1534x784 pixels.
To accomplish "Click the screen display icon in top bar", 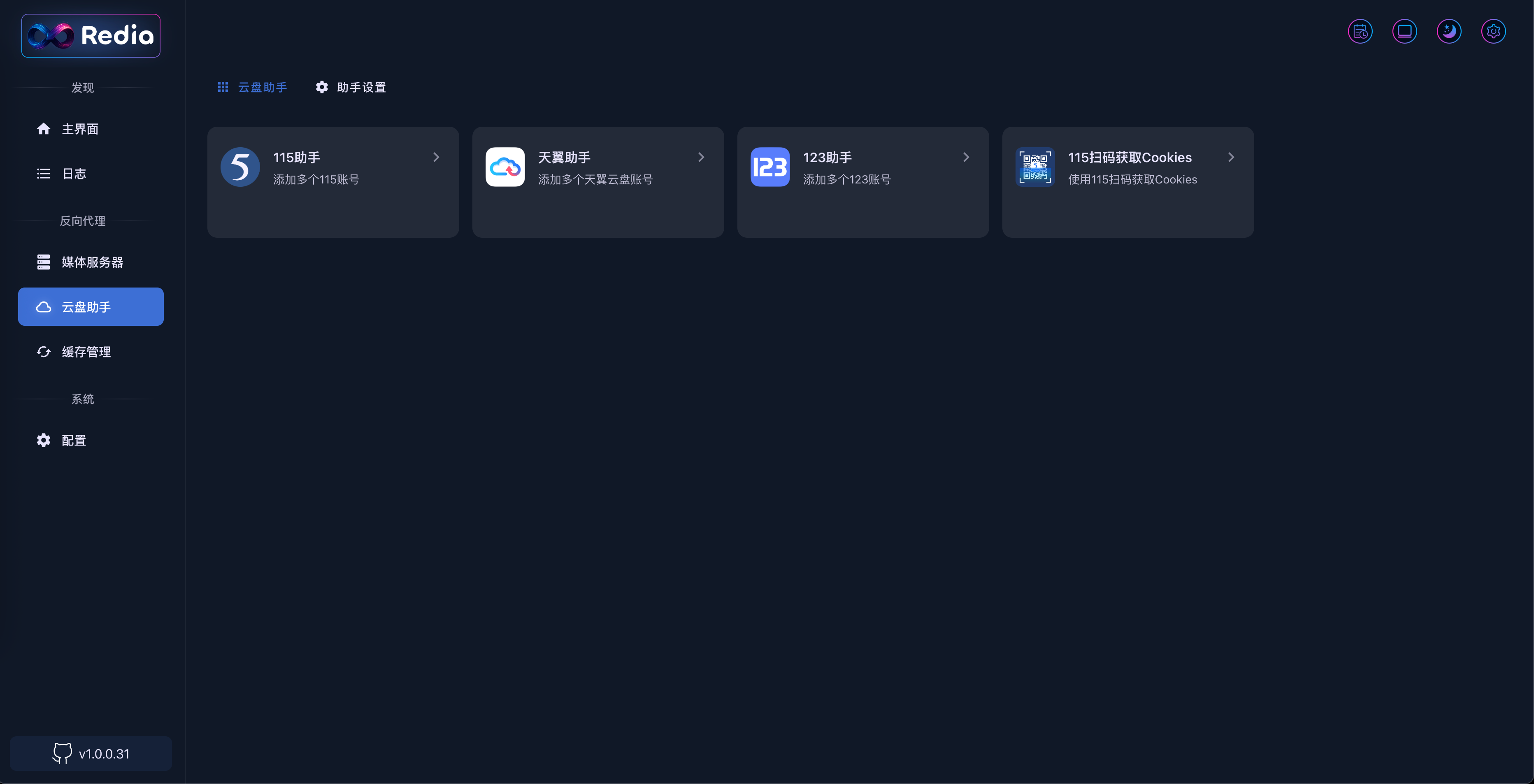I will (x=1404, y=32).
